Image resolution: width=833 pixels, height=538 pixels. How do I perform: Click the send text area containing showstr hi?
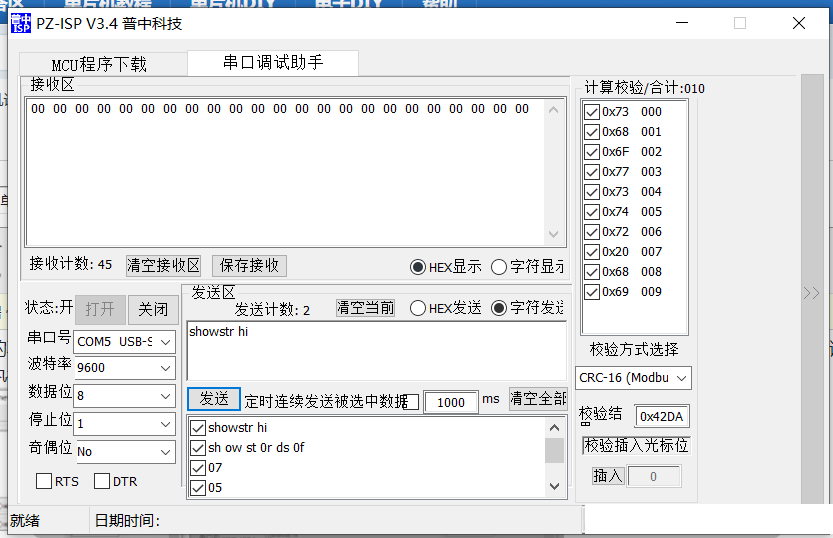[377, 351]
